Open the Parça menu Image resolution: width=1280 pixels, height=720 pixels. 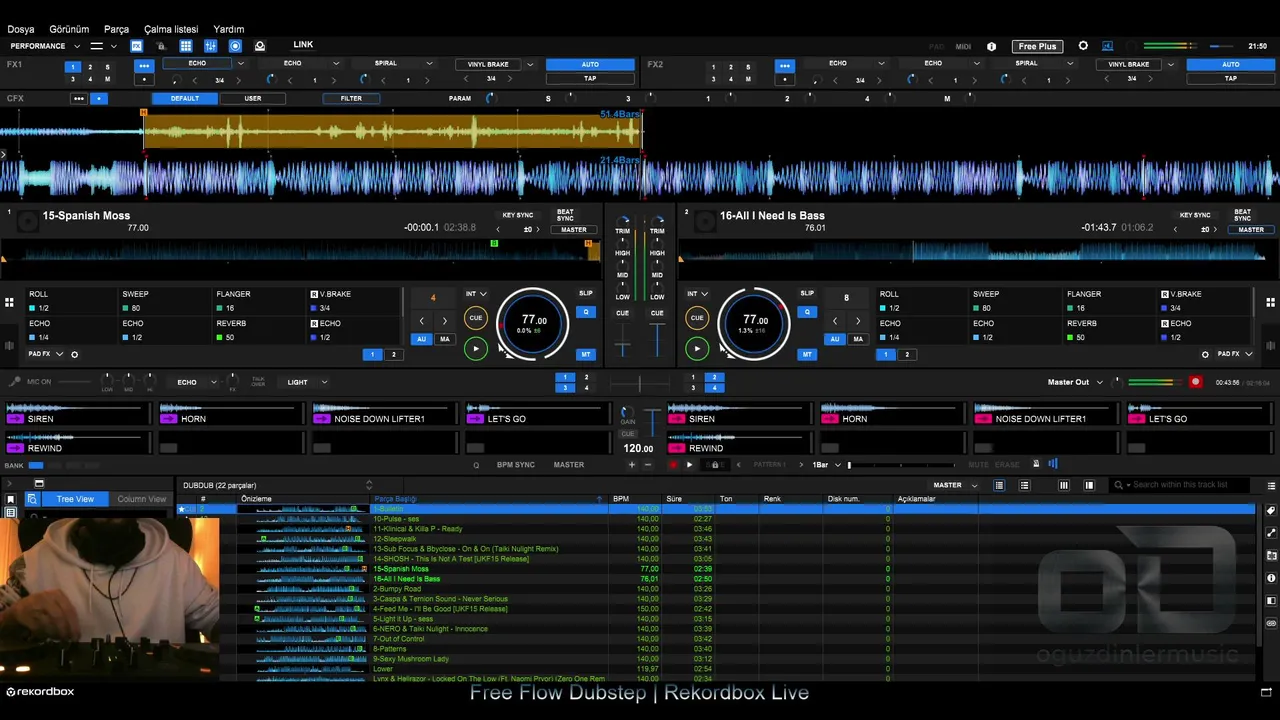(117, 29)
